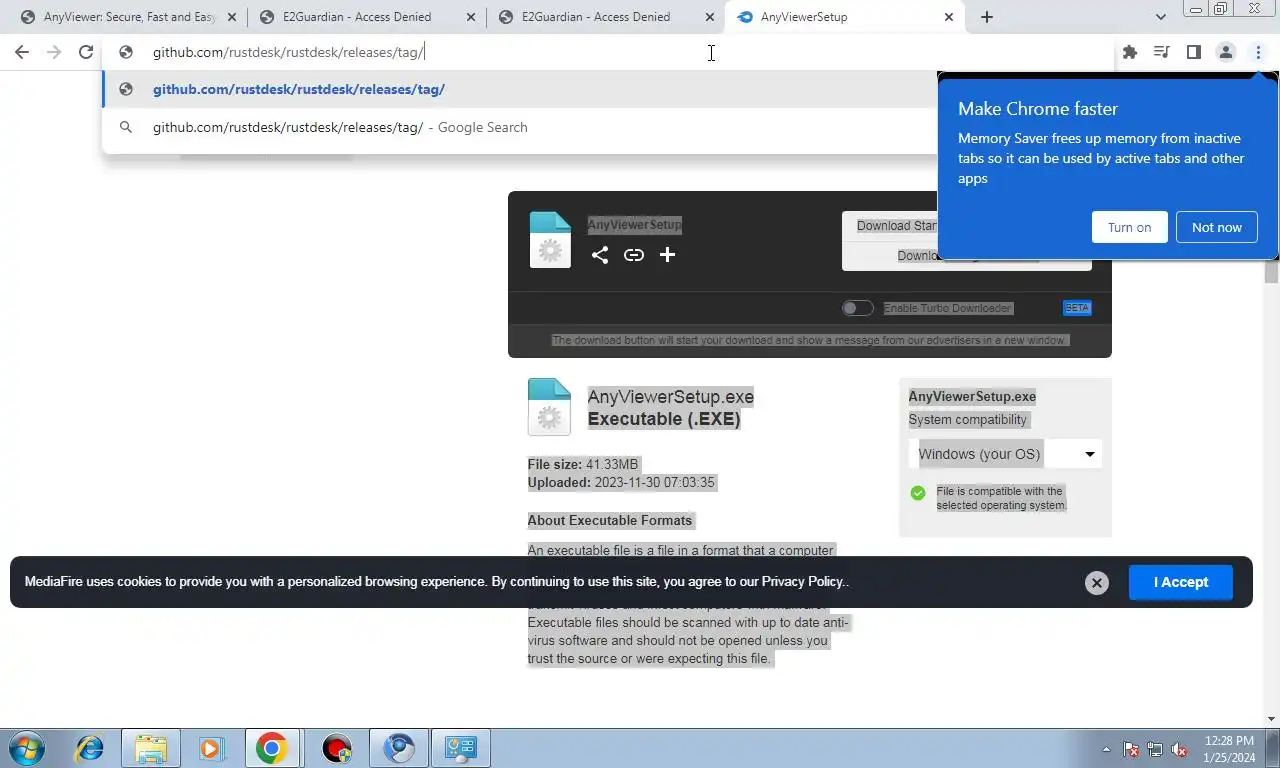Click the taskbar clock showing 12:28 PM
Viewport: 1280px width, 768px height.
[1229, 749]
